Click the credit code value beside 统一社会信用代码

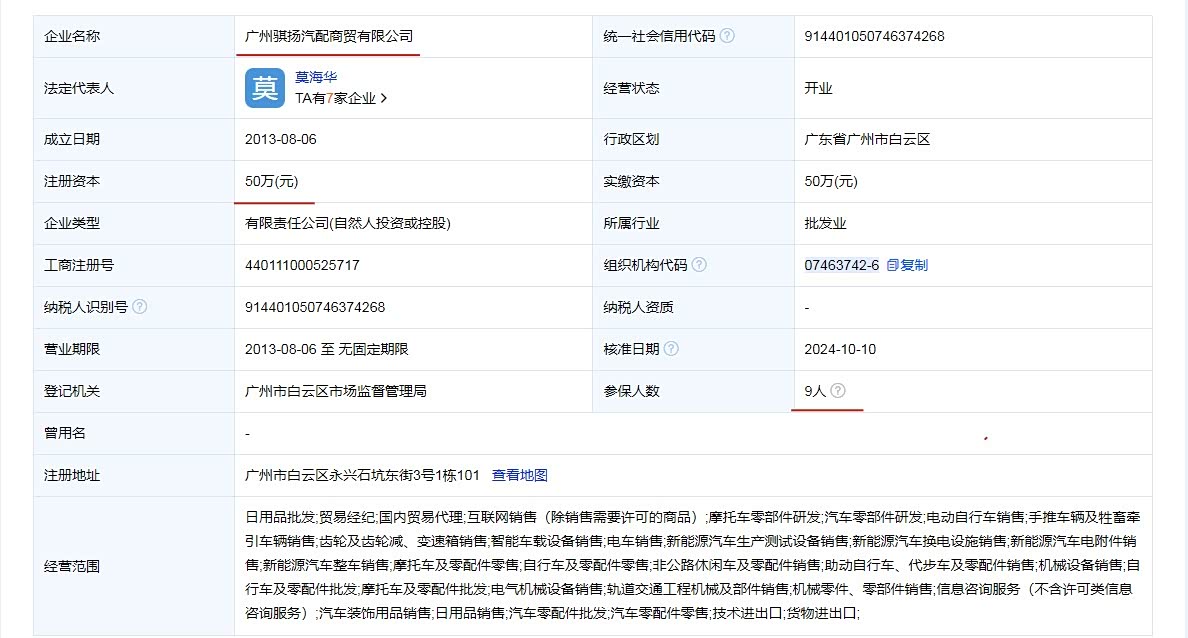tap(874, 36)
